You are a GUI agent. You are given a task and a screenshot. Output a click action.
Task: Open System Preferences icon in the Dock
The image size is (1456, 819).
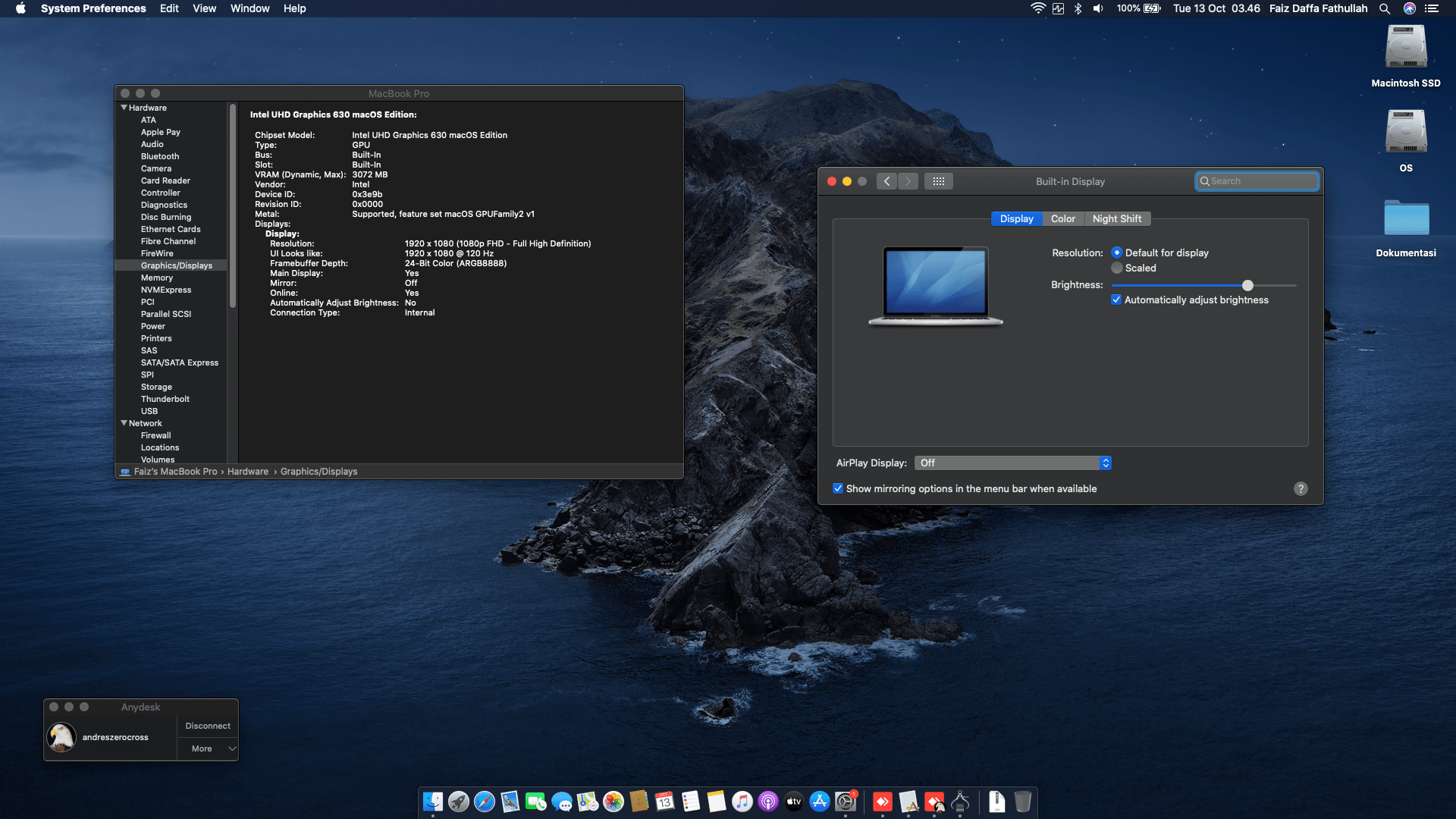pos(846,802)
